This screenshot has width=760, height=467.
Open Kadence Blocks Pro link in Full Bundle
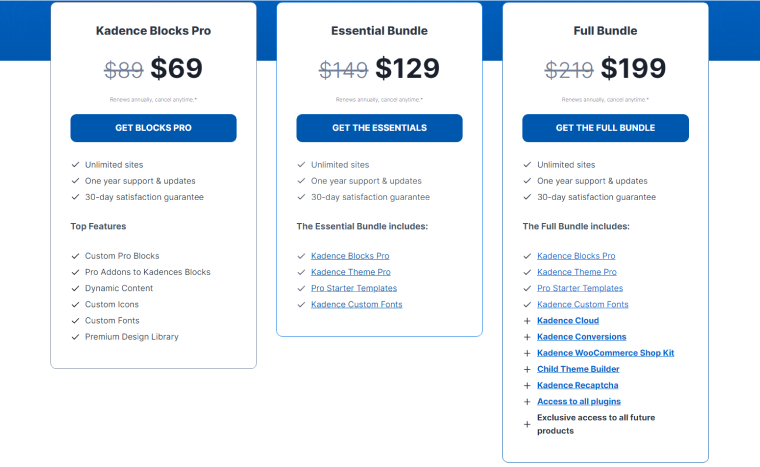(576, 256)
